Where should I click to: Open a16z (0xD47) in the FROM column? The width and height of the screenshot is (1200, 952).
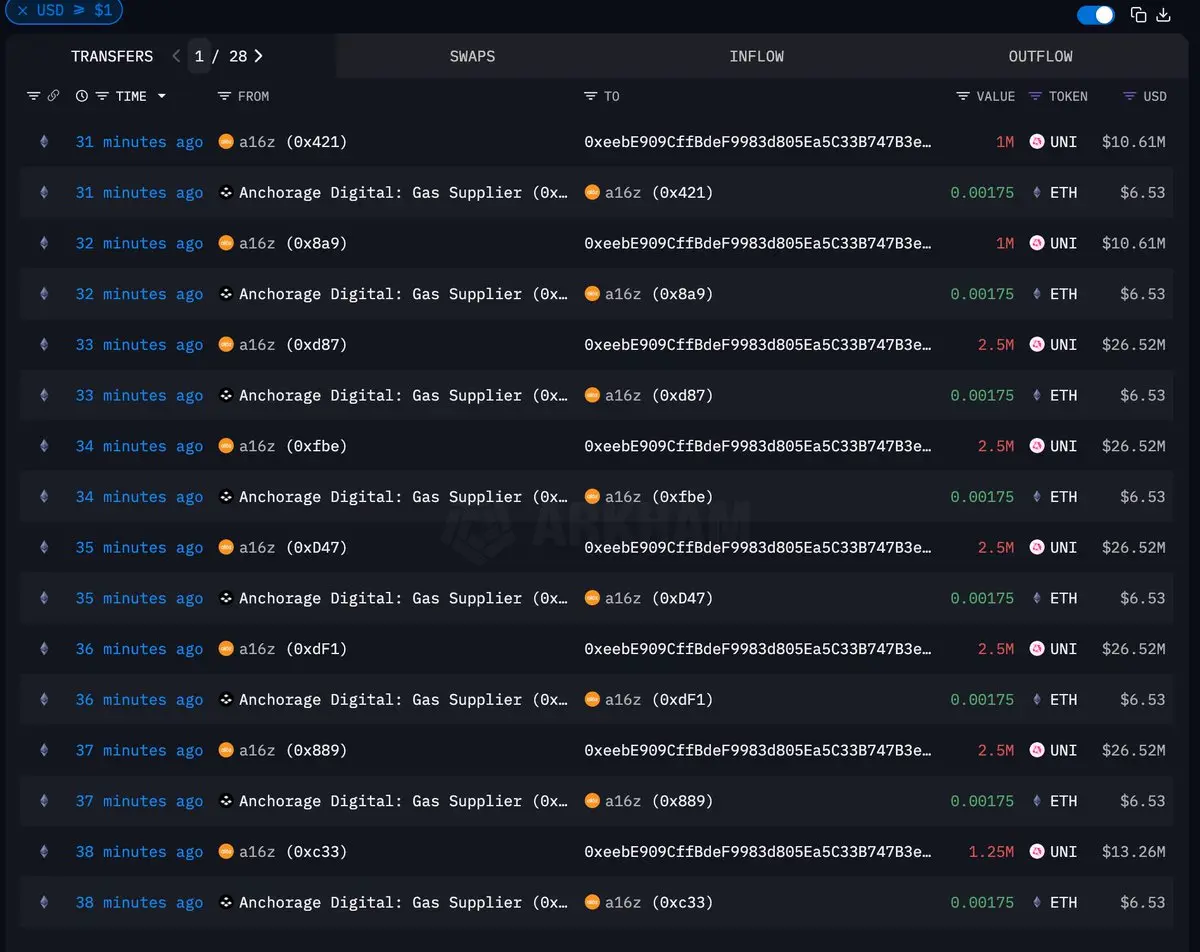(293, 548)
